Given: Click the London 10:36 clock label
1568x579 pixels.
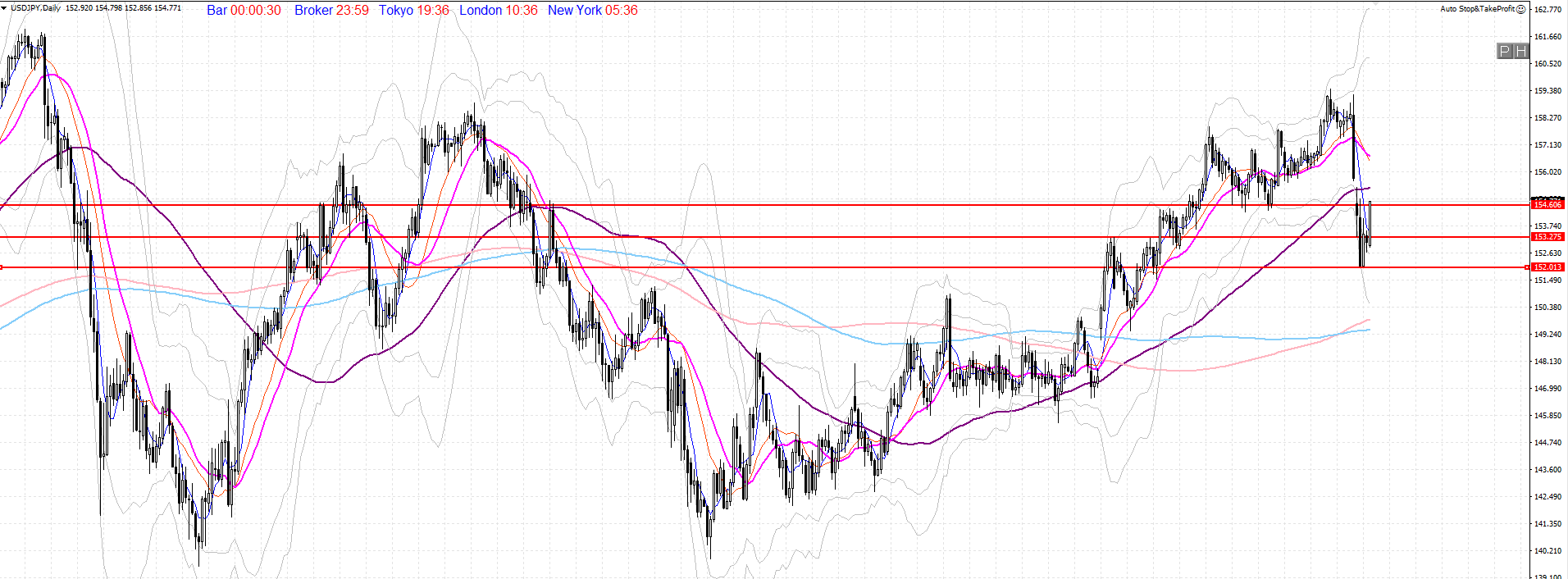Looking at the screenshot, I should pyautogui.click(x=498, y=11).
